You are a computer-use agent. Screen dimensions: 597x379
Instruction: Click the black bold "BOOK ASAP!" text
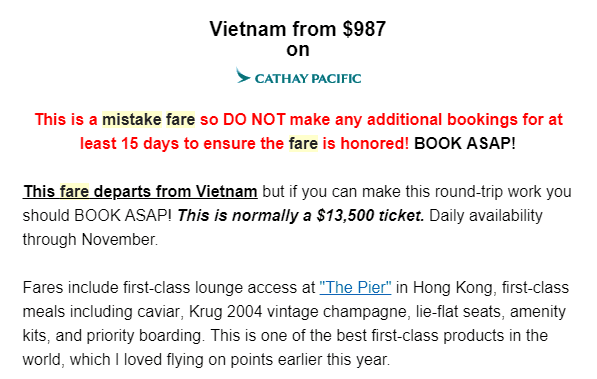[465, 144]
